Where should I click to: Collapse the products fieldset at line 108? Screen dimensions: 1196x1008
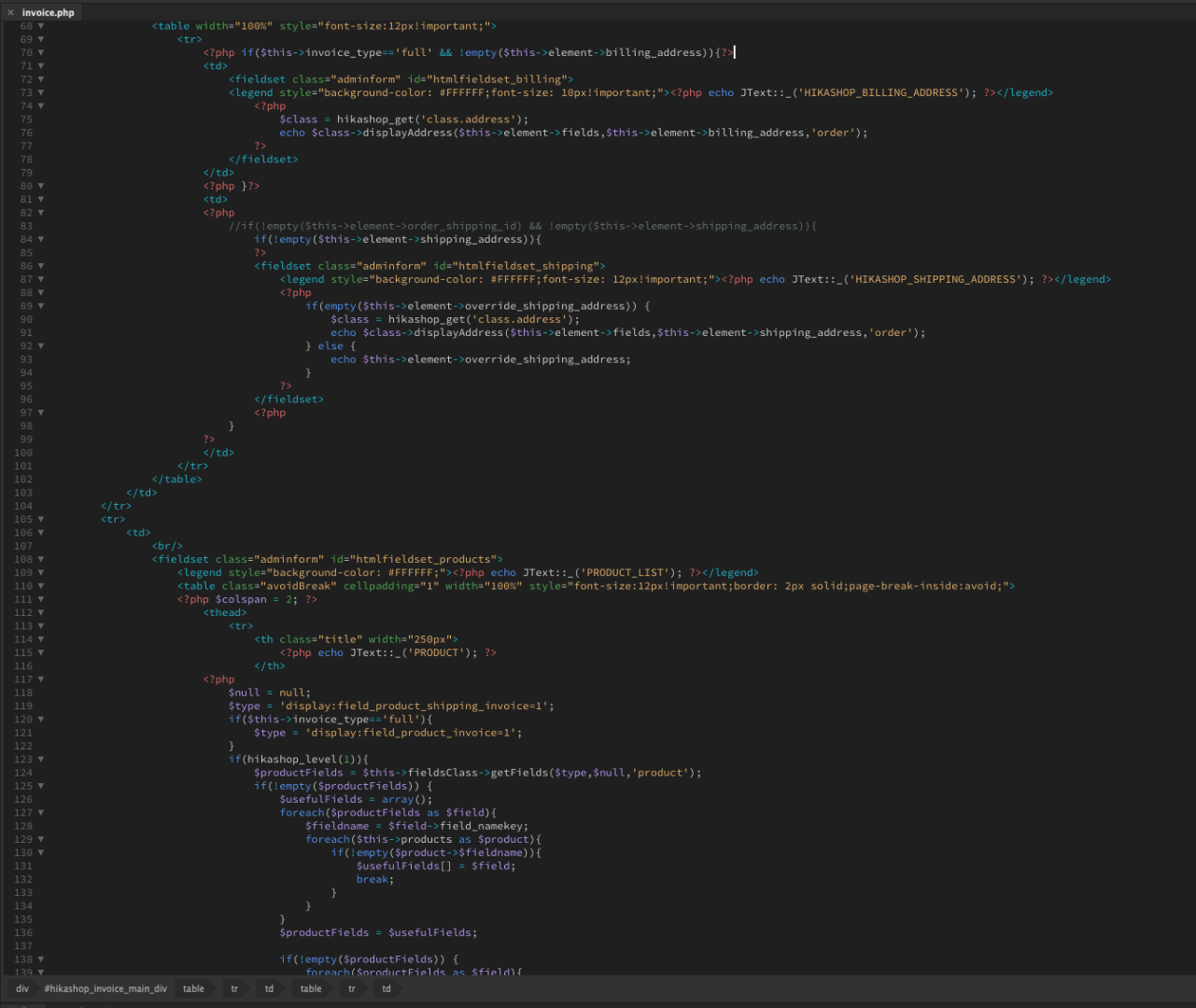pos(41,559)
